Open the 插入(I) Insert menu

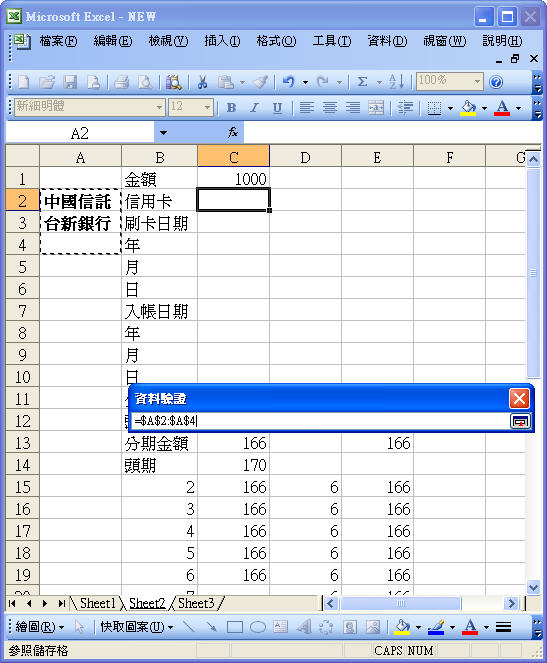point(222,41)
